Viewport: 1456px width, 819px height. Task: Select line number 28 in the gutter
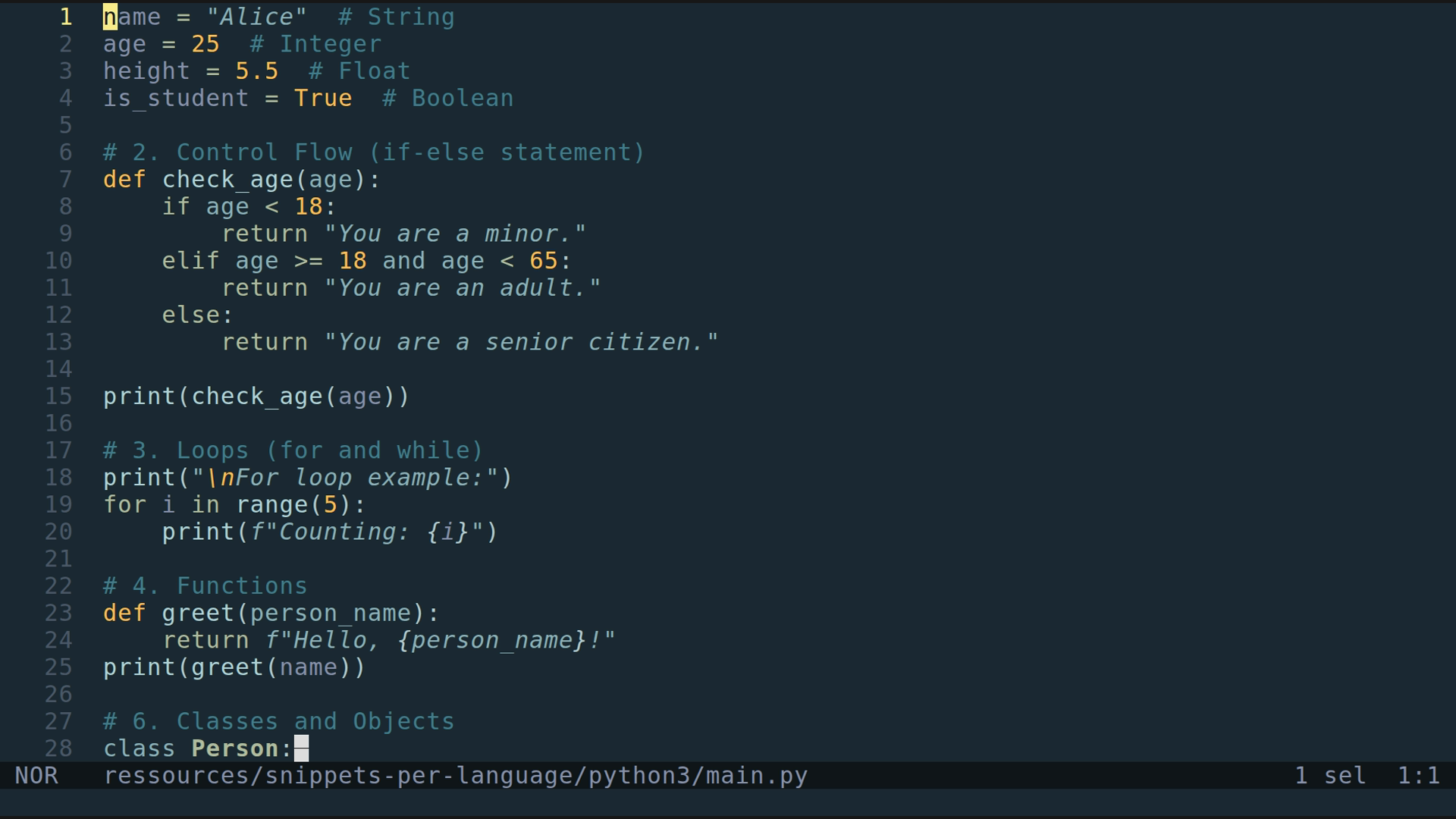58,748
